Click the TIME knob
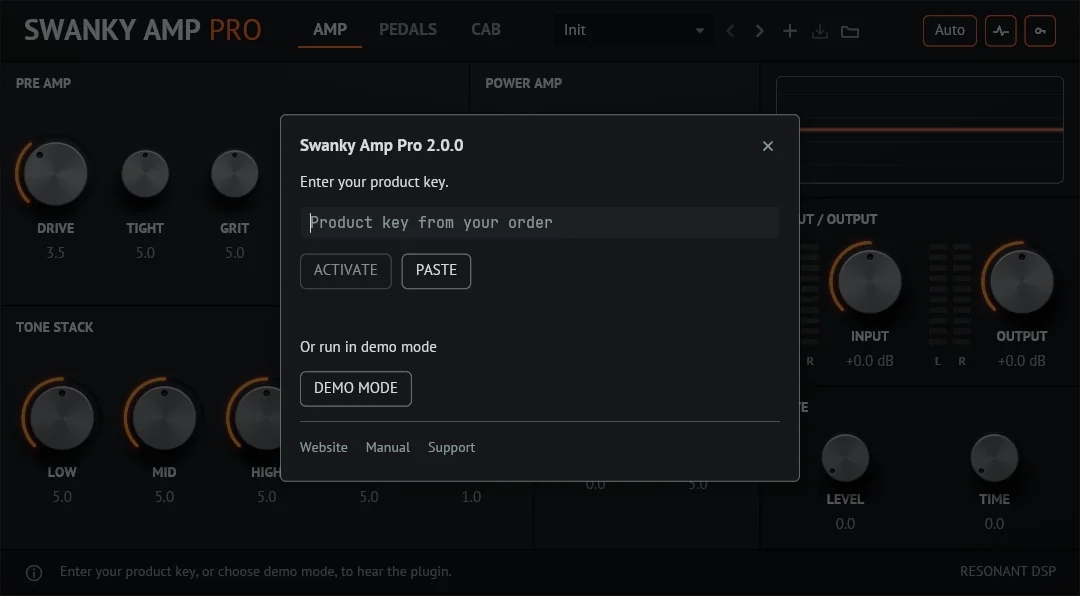Viewport: 1080px width, 596px height. pos(995,458)
